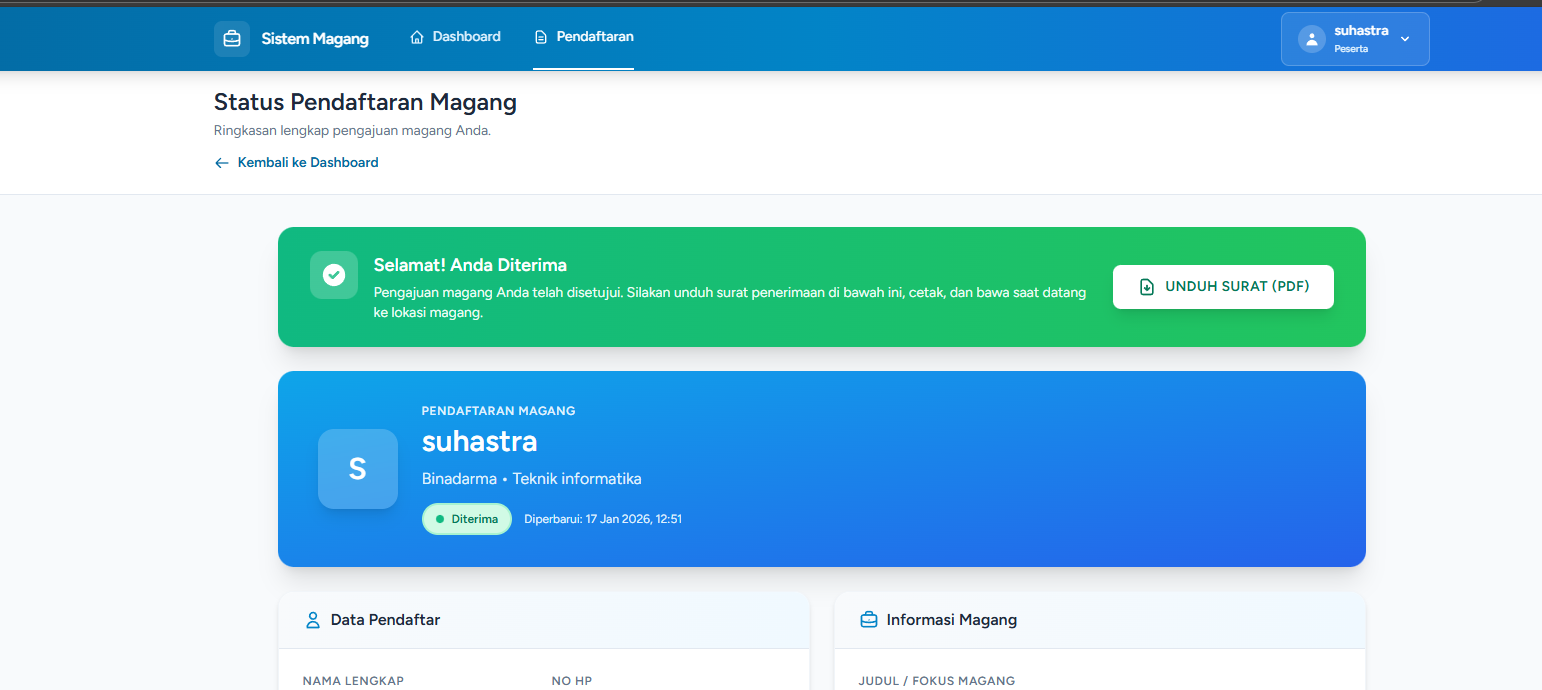The height and width of the screenshot is (690, 1542).
Task: Click the large S avatar tile
Action: tap(357, 469)
